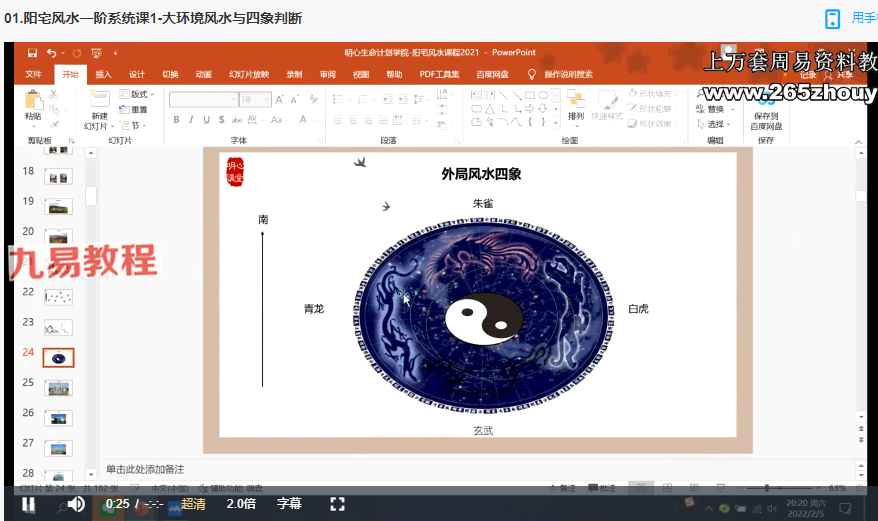Toggle subtitles with 字幕 button
This screenshot has width=878, height=521.
pos(289,504)
